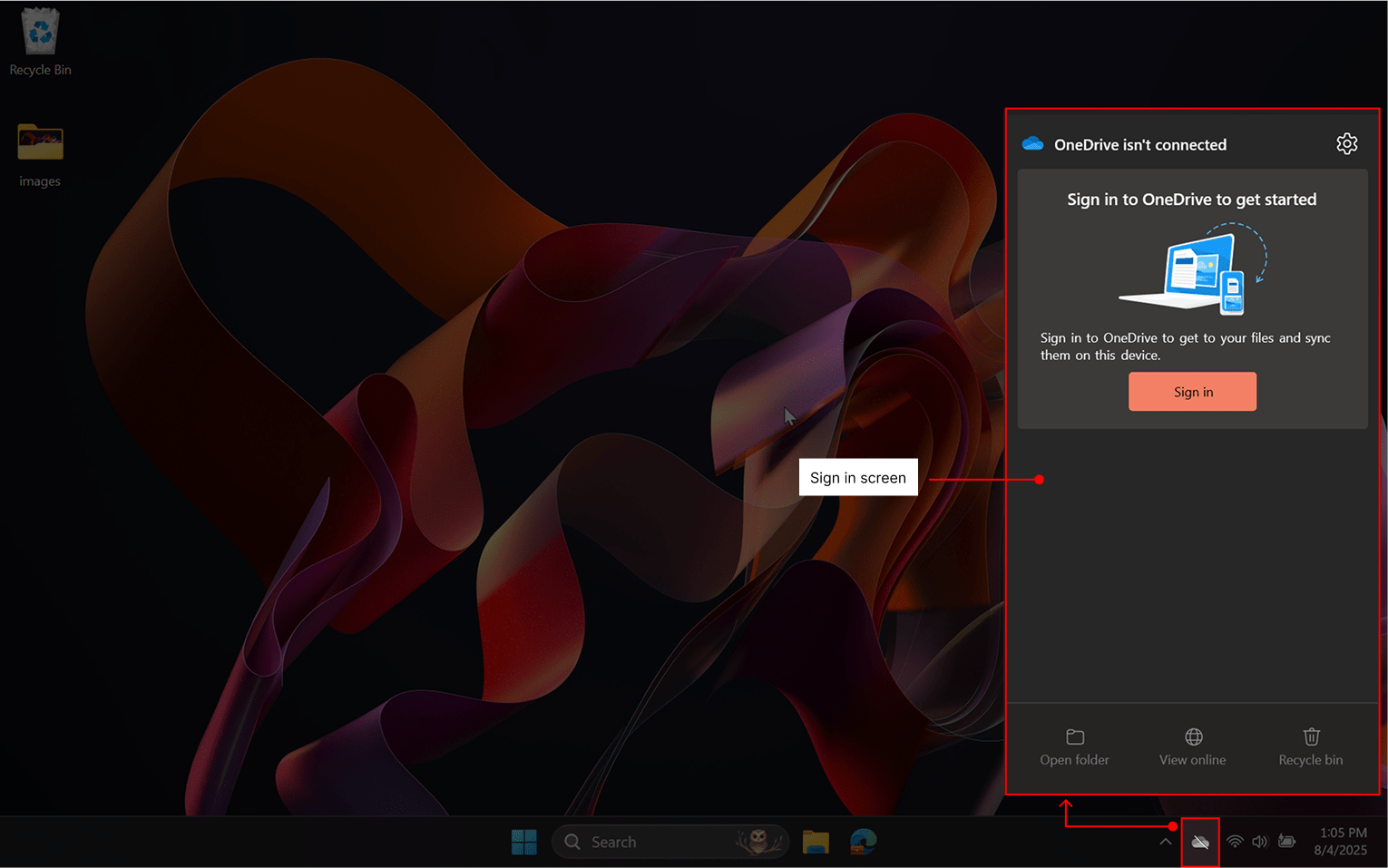Click the volume speaker icon

click(x=1260, y=843)
